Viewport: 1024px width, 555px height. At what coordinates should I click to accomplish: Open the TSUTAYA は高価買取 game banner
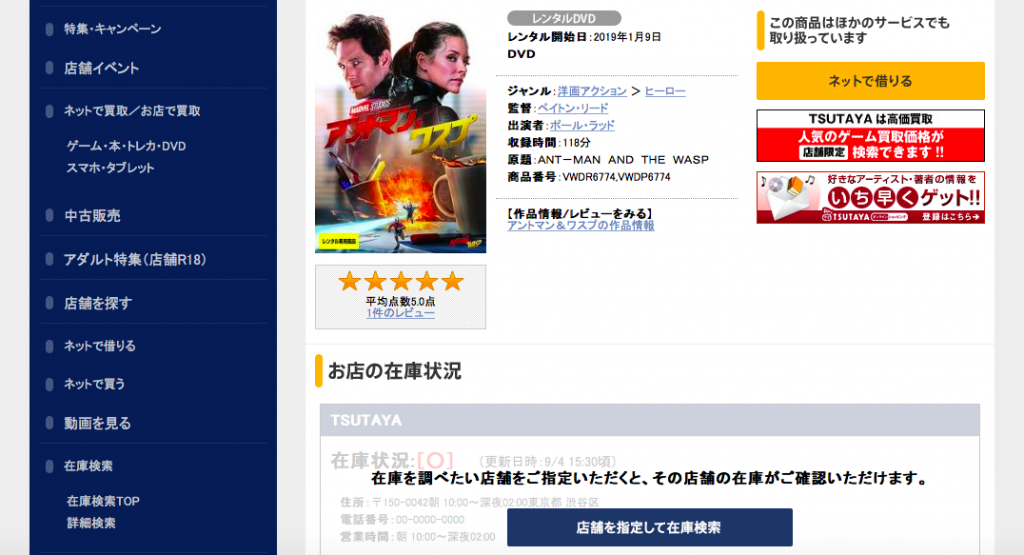pos(871,136)
